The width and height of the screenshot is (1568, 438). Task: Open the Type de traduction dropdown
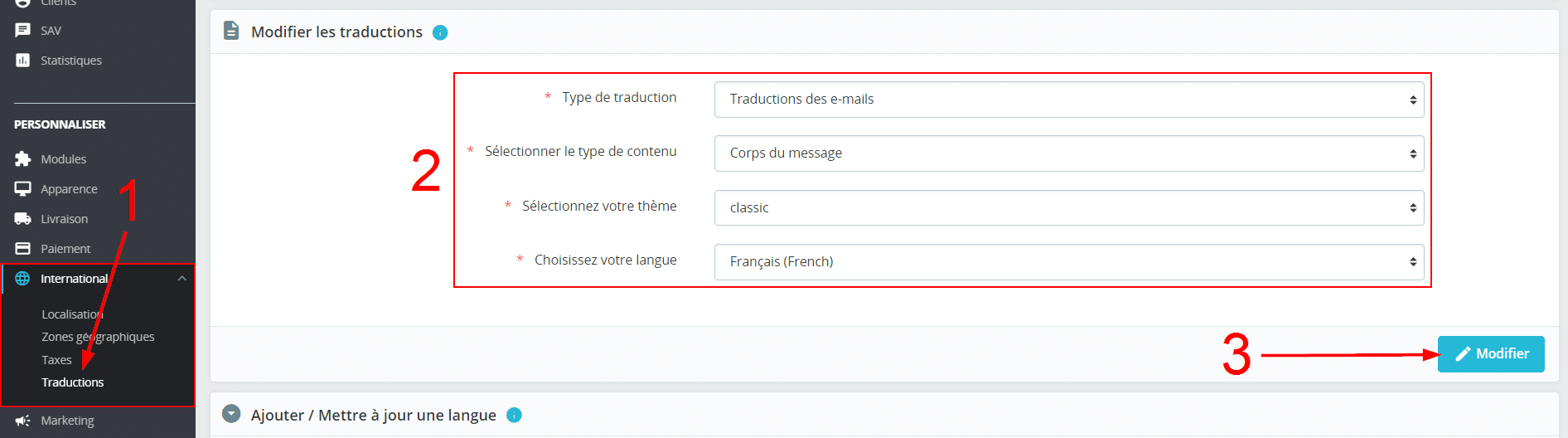(x=1068, y=100)
